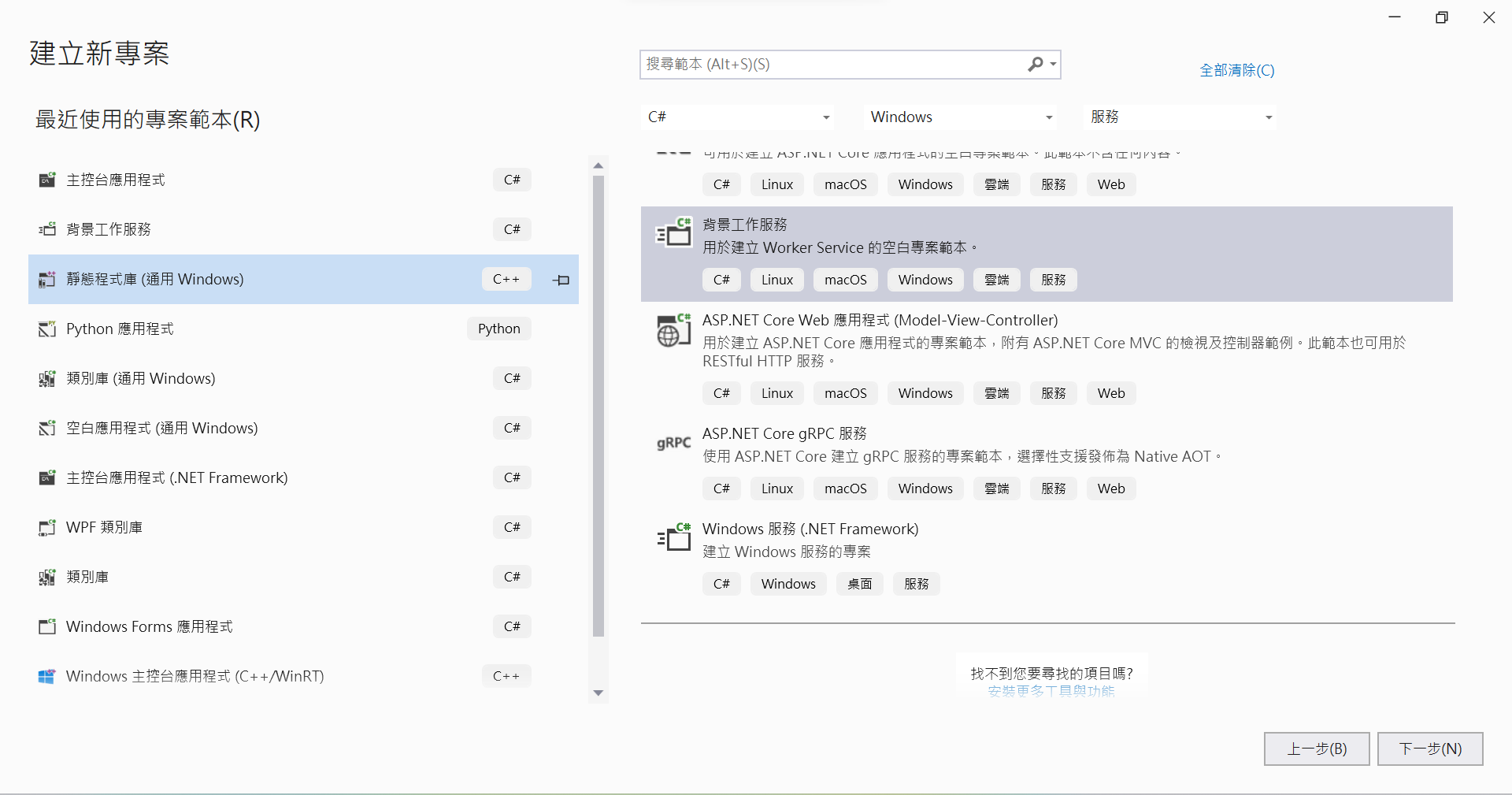Click the recent templates scrollbar up arrow
Viewport: 1512px width, 795px height.
click(x=598, y=165)
